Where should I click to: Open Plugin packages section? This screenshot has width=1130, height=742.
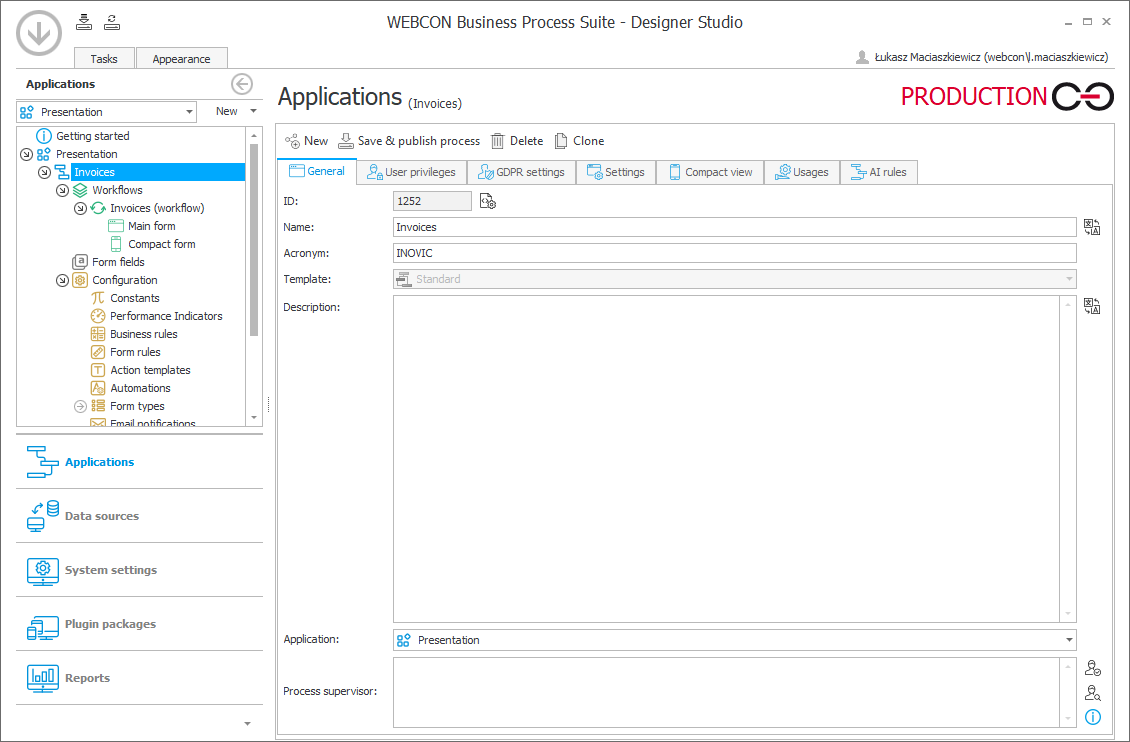tap(139, 624)
